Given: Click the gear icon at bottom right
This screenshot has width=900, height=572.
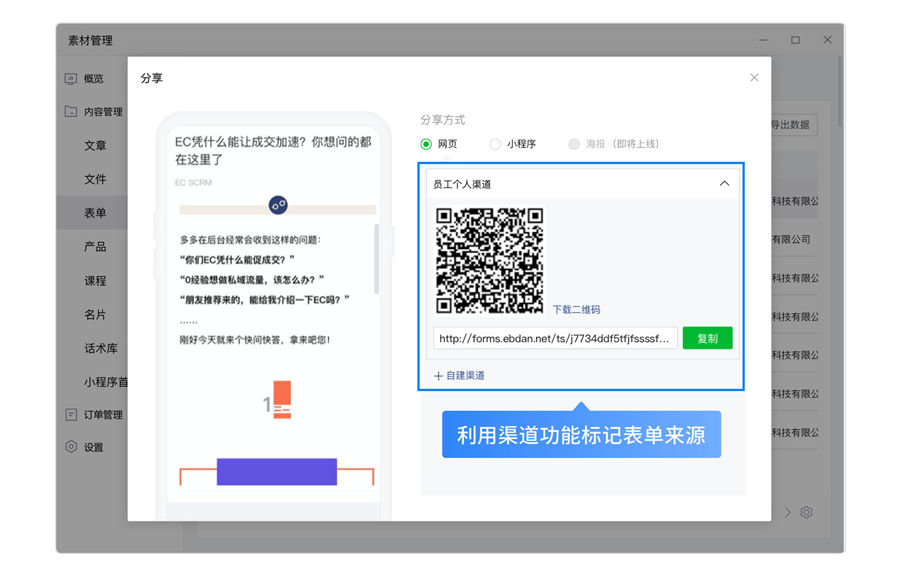Looking at the screenshot, I should [806, 512].
